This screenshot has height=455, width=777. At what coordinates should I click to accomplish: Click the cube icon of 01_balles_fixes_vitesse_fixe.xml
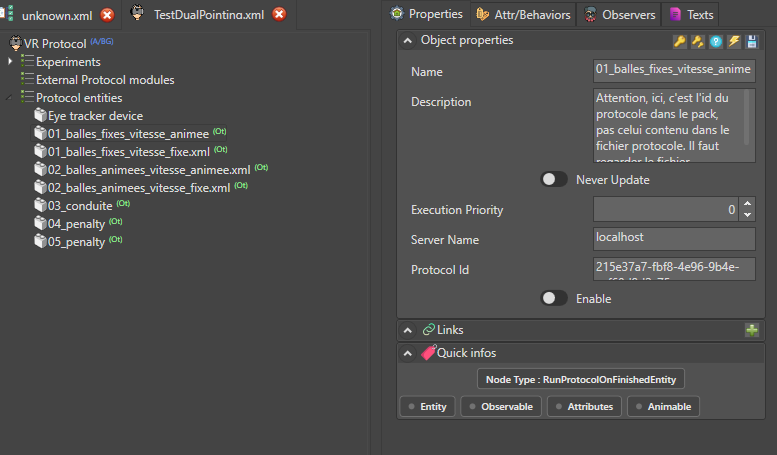40,151
